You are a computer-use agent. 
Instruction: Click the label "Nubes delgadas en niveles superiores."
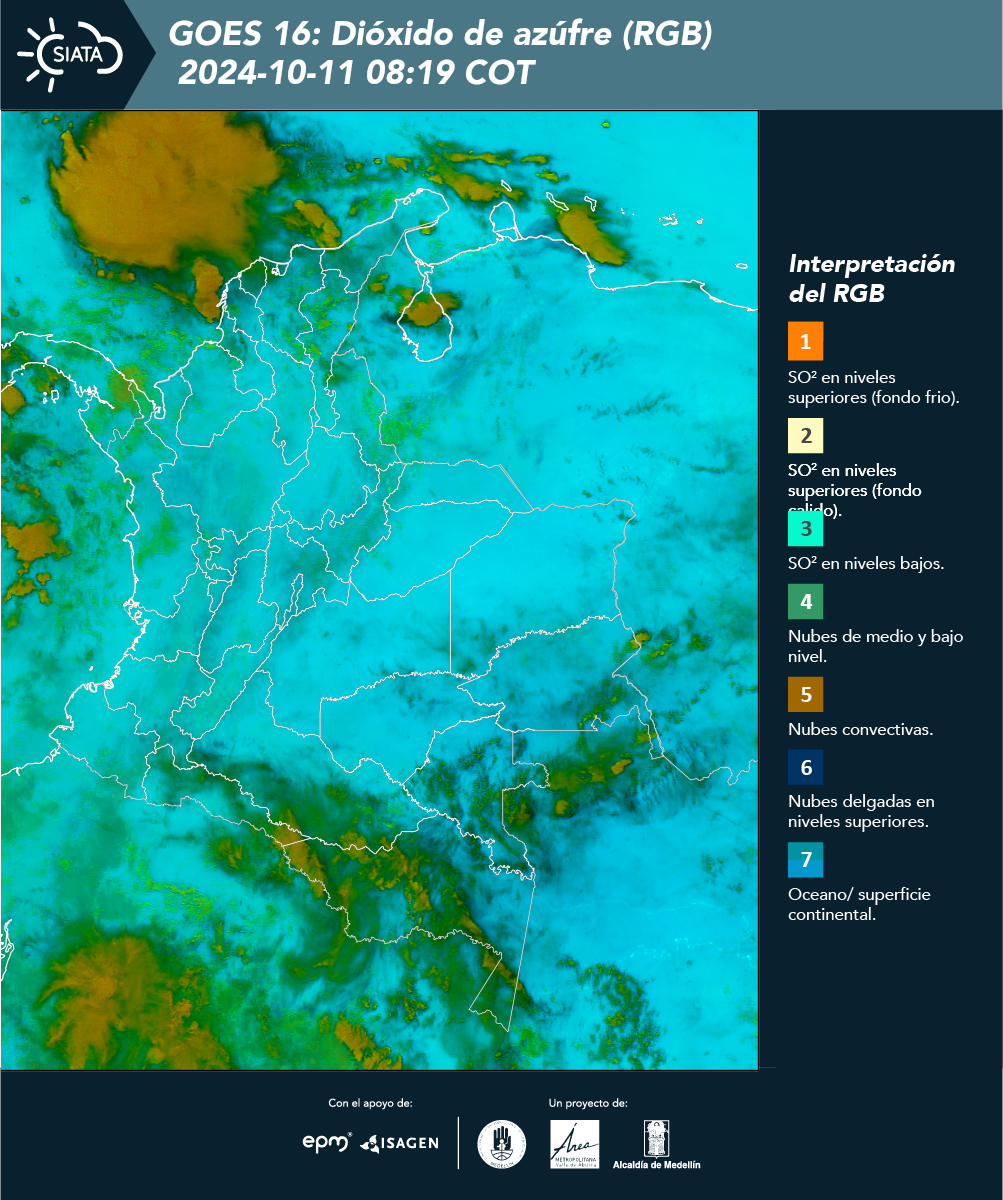[861, 811]
